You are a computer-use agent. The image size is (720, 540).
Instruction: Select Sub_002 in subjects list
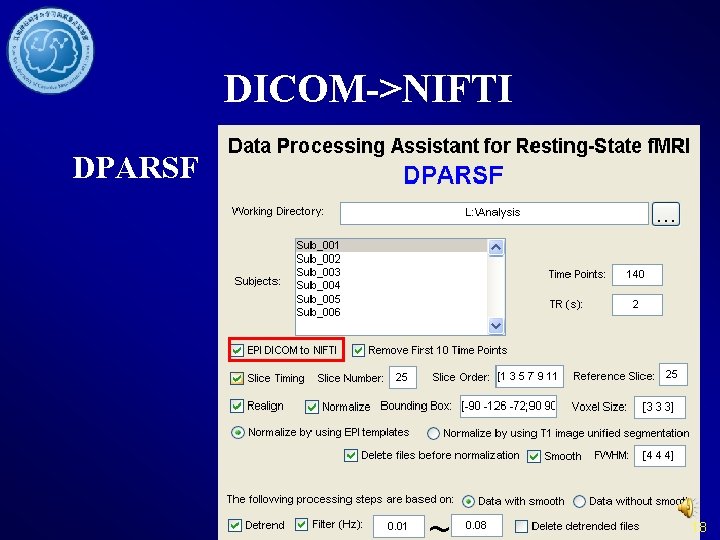(x=391, y=259)
